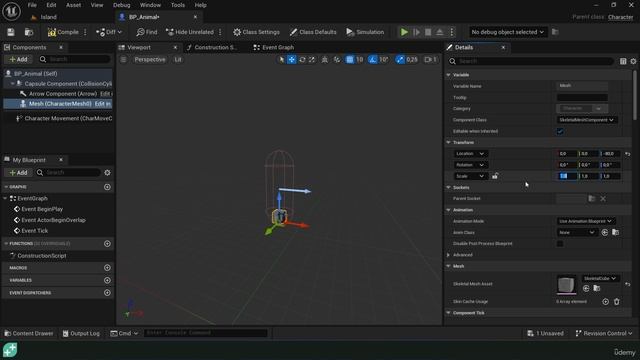Open the Asset menu

[73, 5]
